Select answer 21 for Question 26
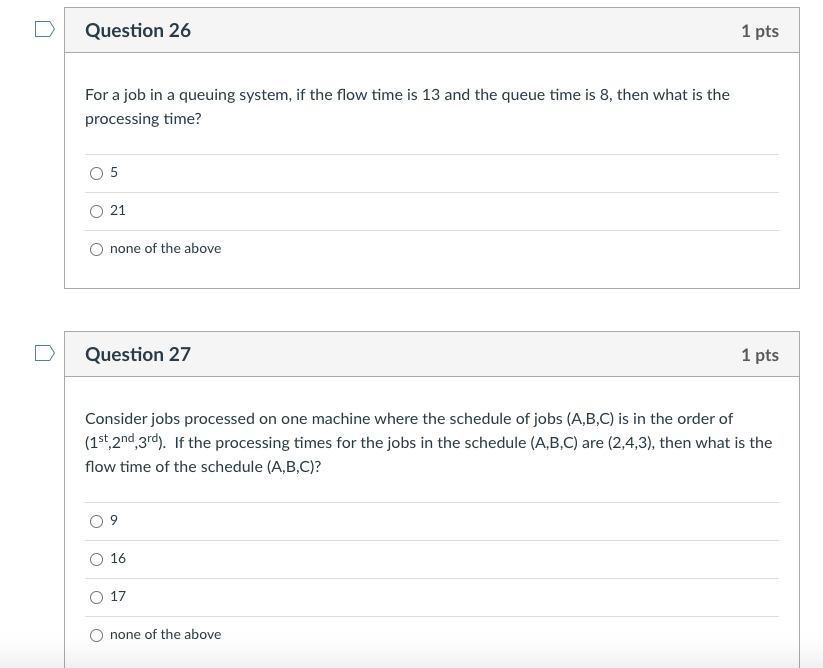Image resolution: width=823 pixels, height=668 pixels. [x=97, y=211]
